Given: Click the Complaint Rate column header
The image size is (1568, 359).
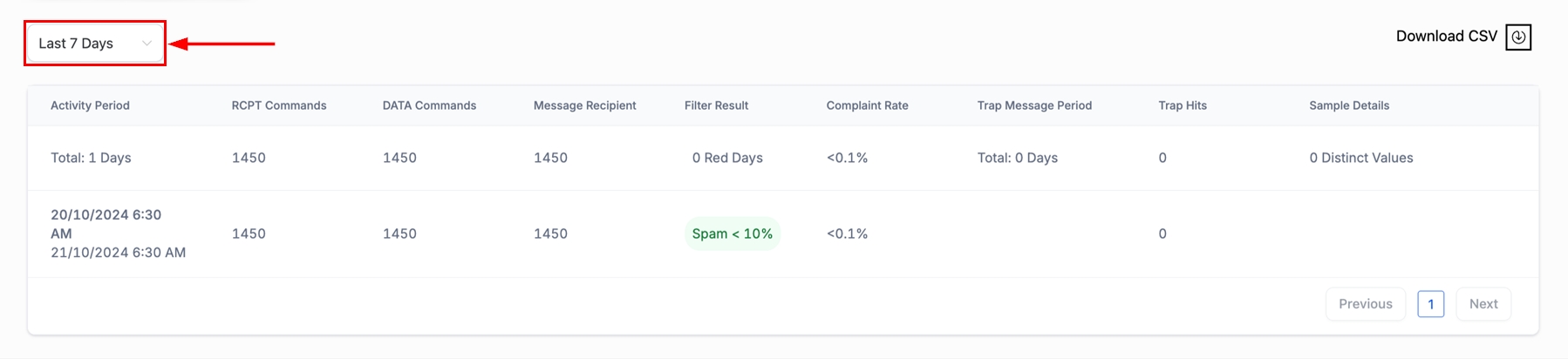Looking at the screenshot, I should pos(867,105).
